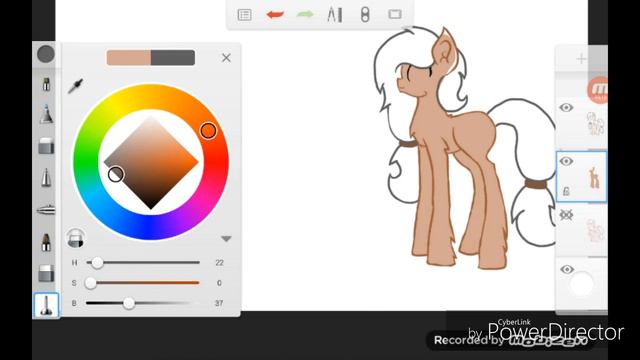Adjust the S saturation slider knob
Viewport: 640px width, 360px height.
90,283
